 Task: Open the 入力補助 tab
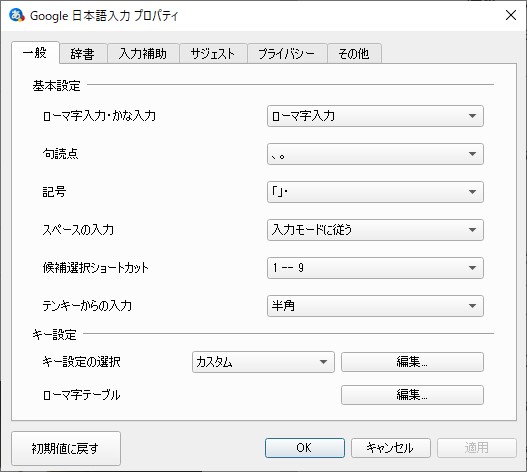(143, 54)
